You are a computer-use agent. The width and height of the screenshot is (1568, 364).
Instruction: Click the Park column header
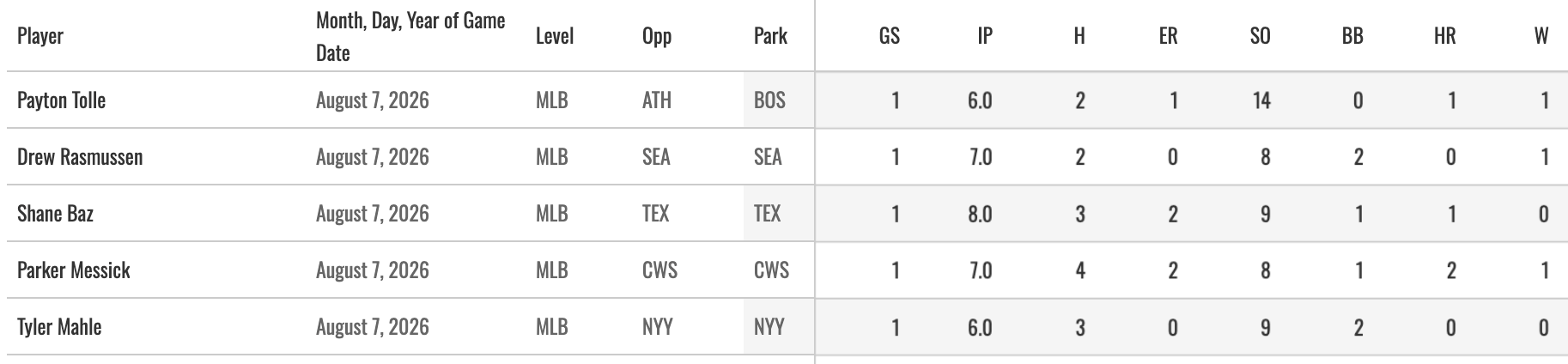click(770, 36)
